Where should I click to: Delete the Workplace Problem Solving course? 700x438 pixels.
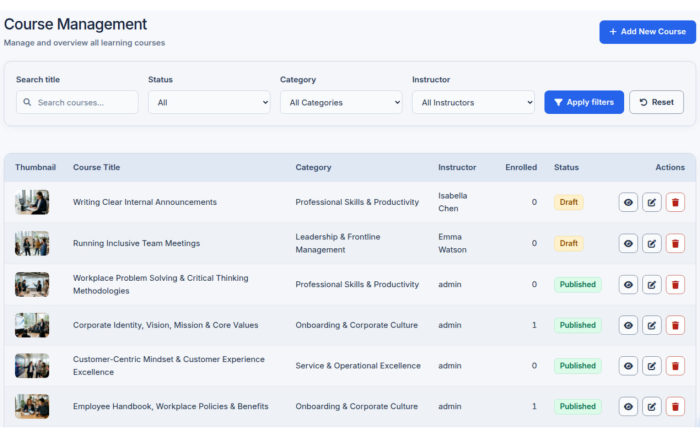[x=675, y=284]
